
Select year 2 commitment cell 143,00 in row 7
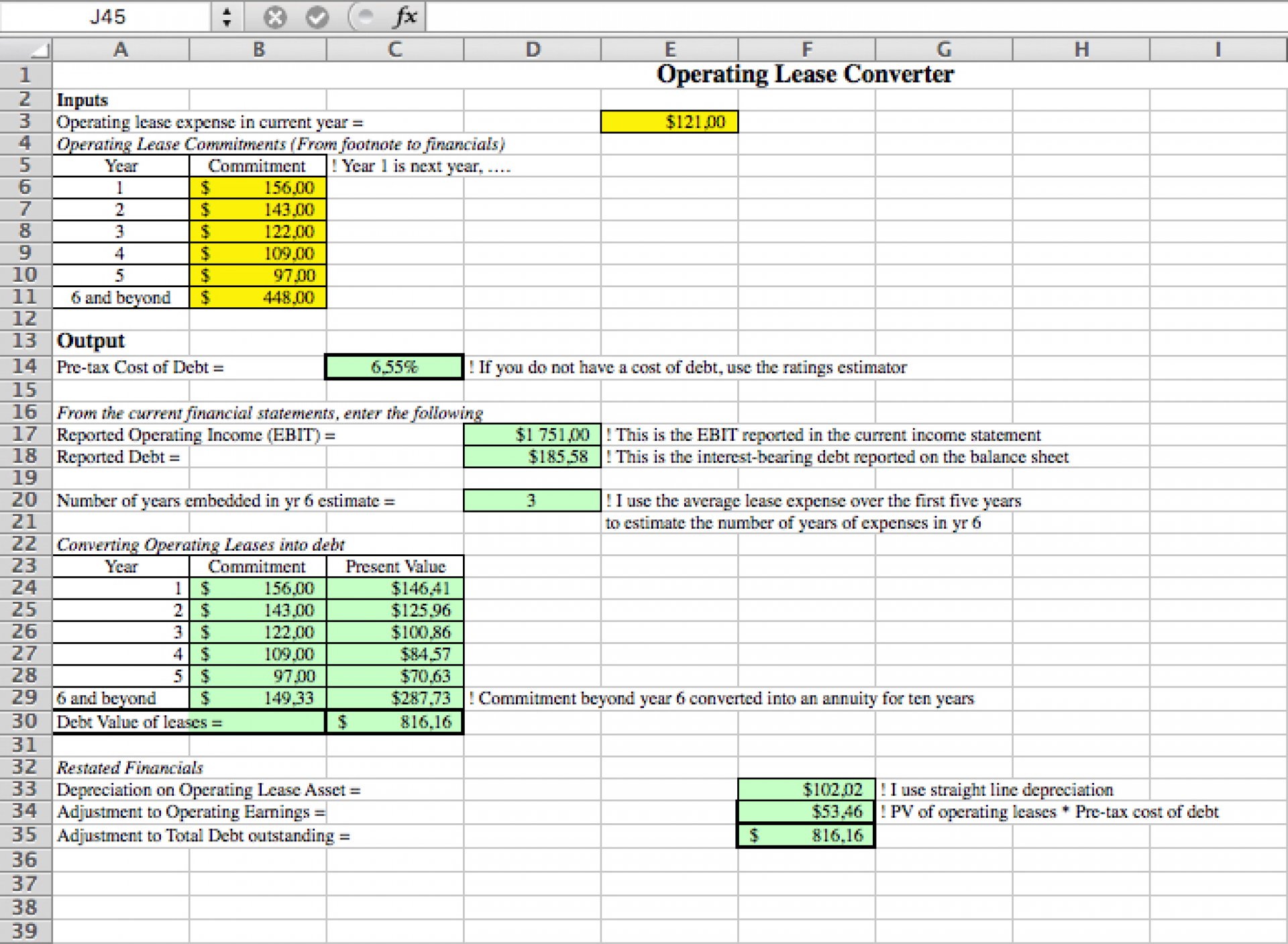[258, 209]
